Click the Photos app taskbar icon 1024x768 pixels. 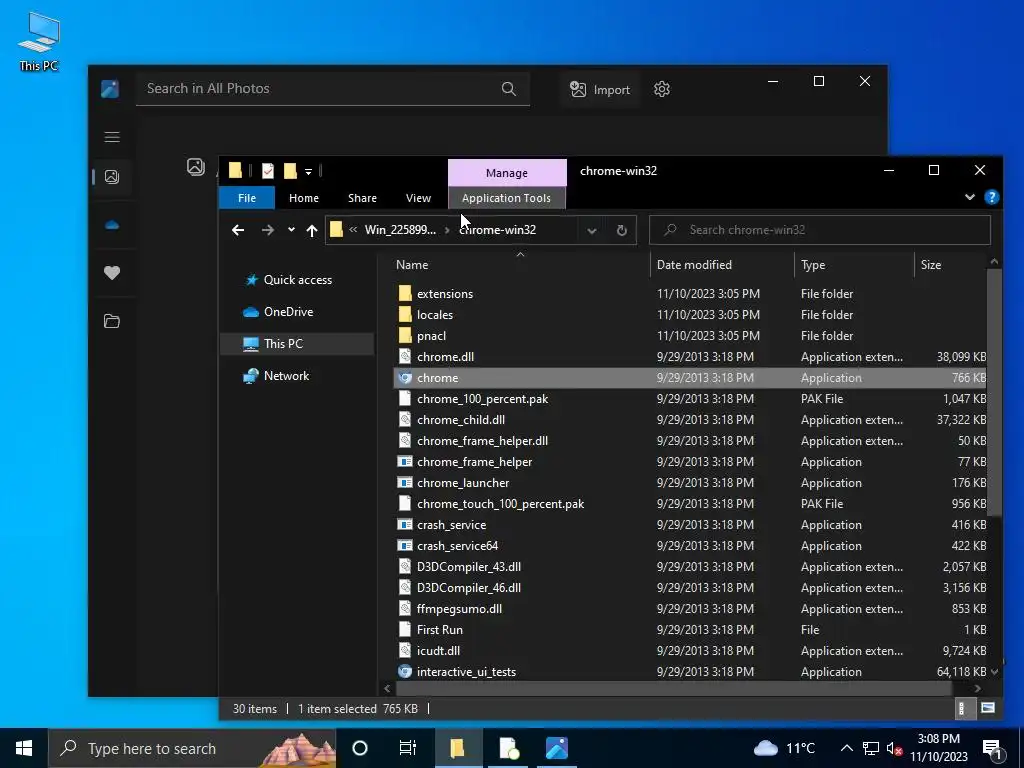(556, 748)
